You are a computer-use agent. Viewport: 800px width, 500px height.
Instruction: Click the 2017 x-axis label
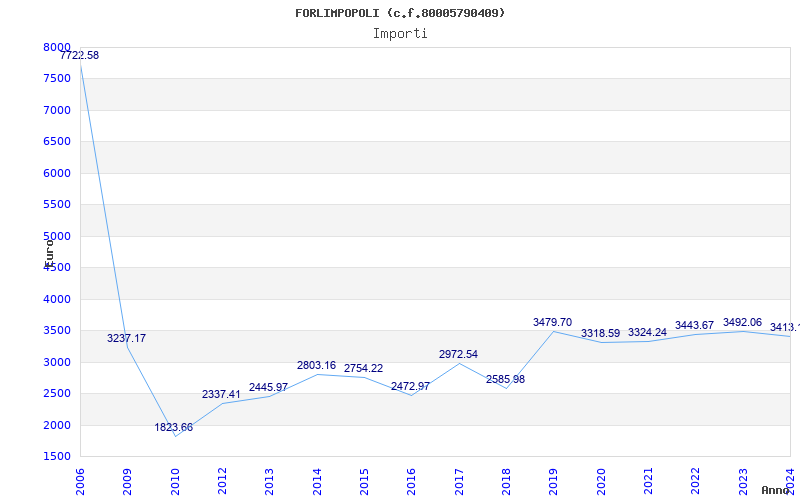pos(459,482)
